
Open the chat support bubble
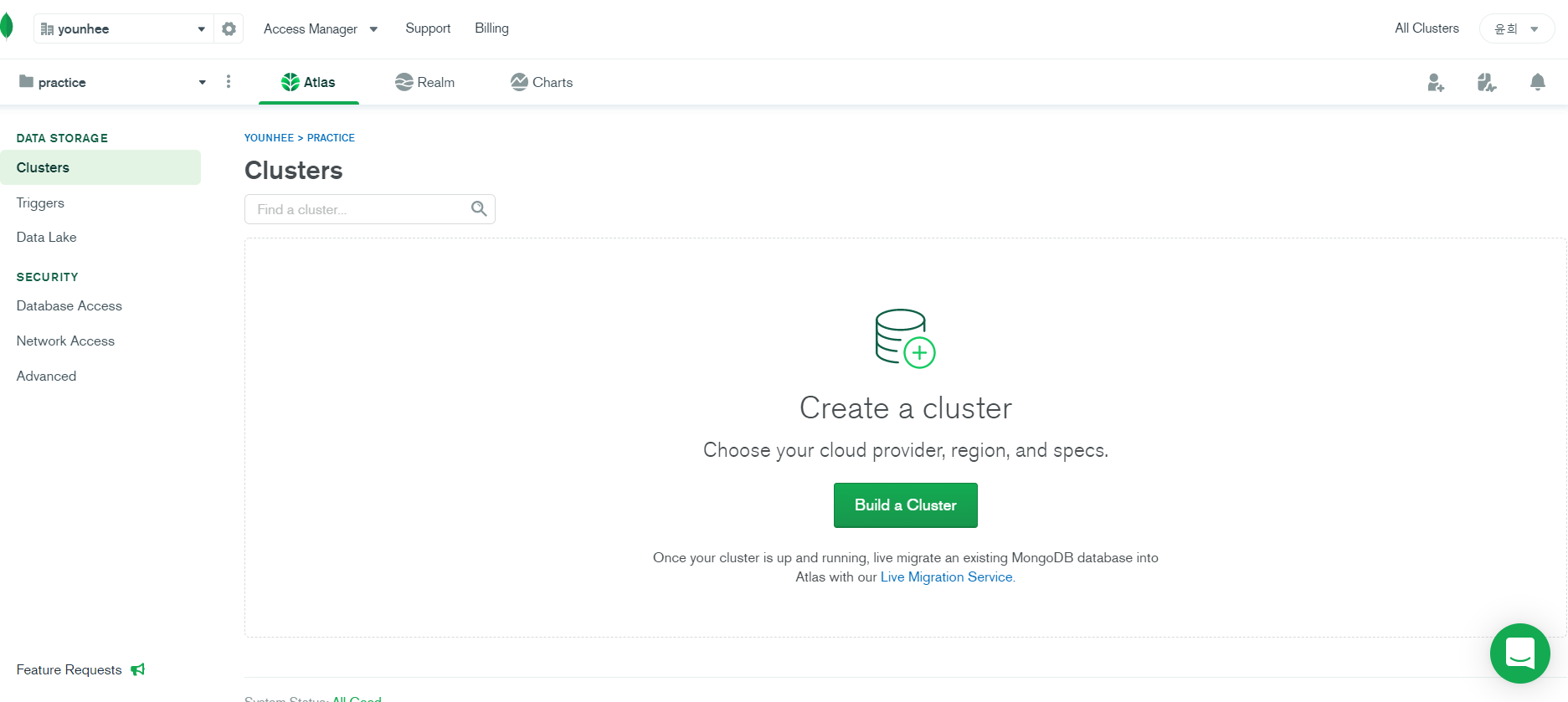[1520, 653]
